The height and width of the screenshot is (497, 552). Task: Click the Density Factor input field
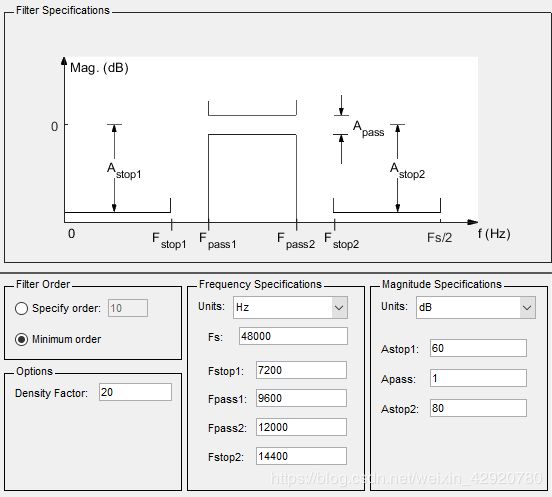135,392
